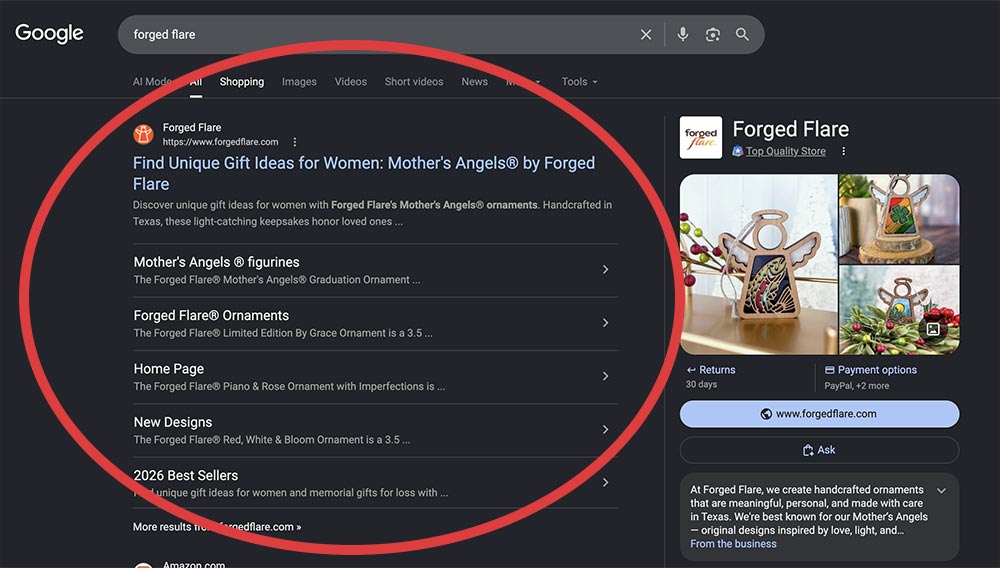The width and height of the screenshot is (1000, 568).
Task: Expand chevron on 2026 Best Sellers row
Action: click(x=605, y=483)
